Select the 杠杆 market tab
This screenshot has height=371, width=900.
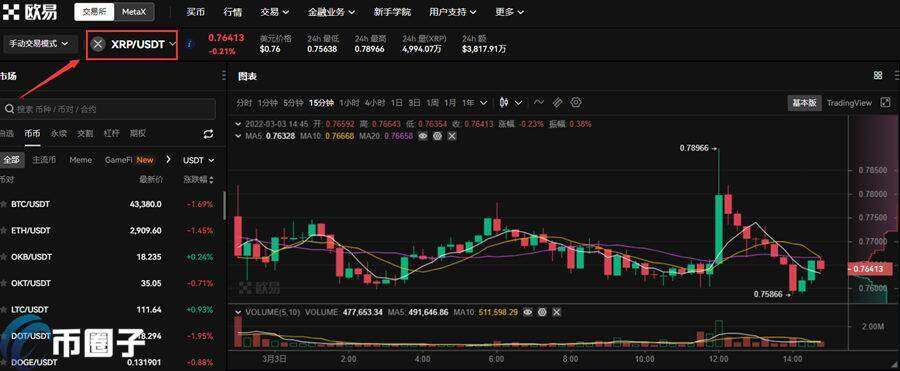pyautogui.click(x=111, y=133)
